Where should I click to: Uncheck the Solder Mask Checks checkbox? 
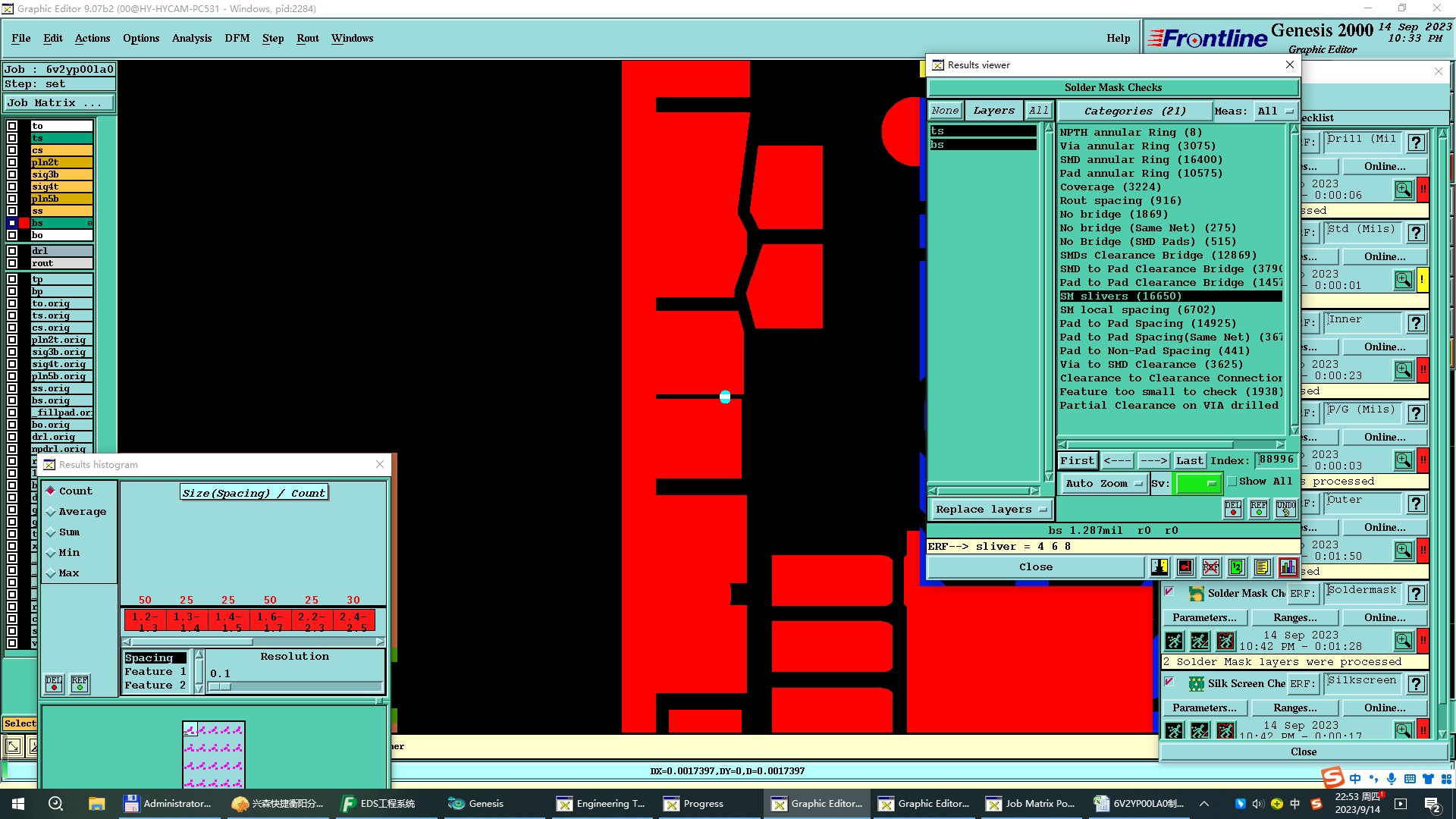pyautogui.click(x=1169, y=592)
